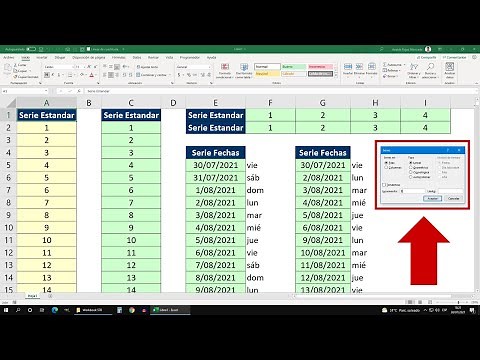Click the Incremento input field

[x=413, y=191]
